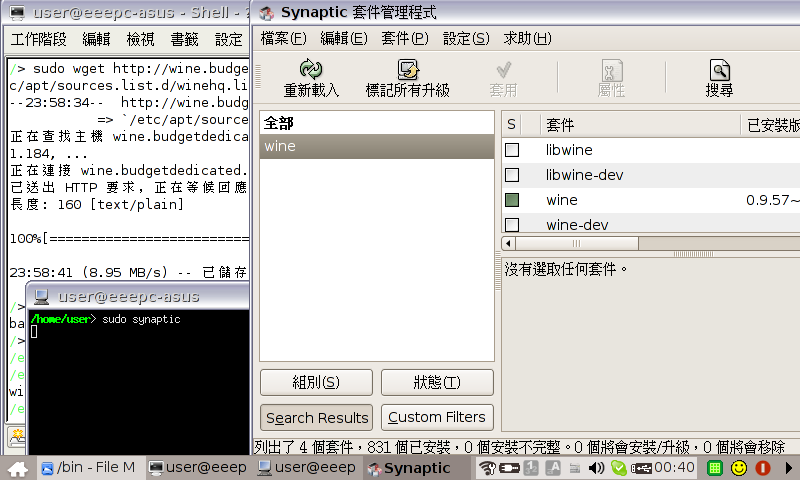Click the 組別(S) Sections button
This screenshot has width=800, height=480.
(316, 382)
